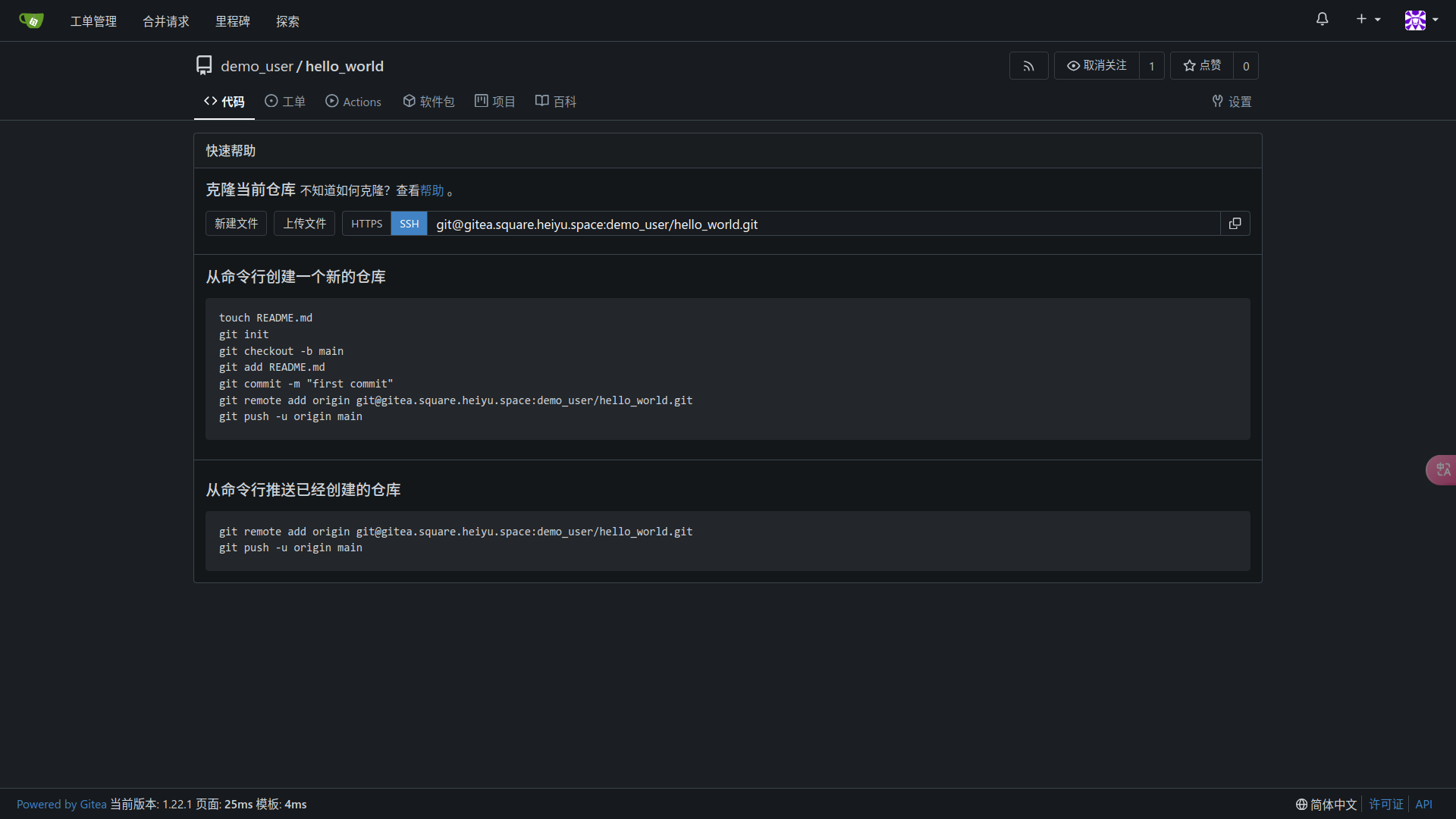Click the 取消关注 unwatch button
The height and width of the screenshot is (819, 1456).
1097,66
